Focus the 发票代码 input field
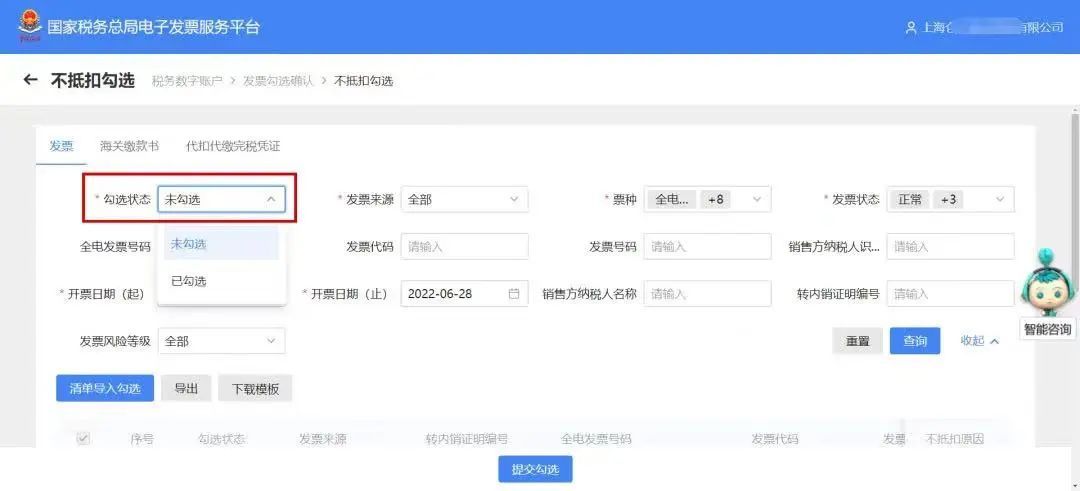The image size is (1080, 491). (464, 247)
